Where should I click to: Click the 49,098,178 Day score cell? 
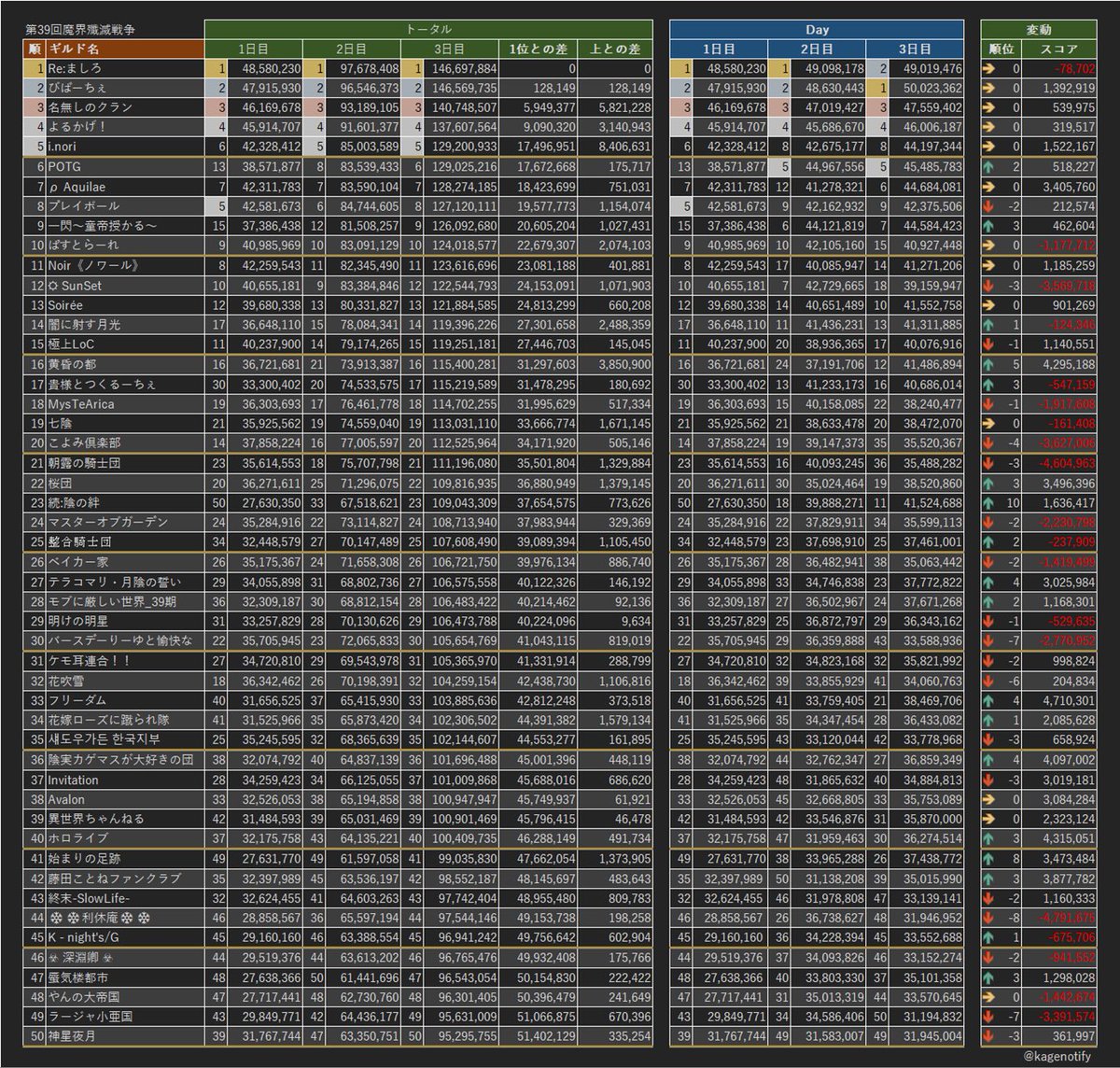click(826, 68)
